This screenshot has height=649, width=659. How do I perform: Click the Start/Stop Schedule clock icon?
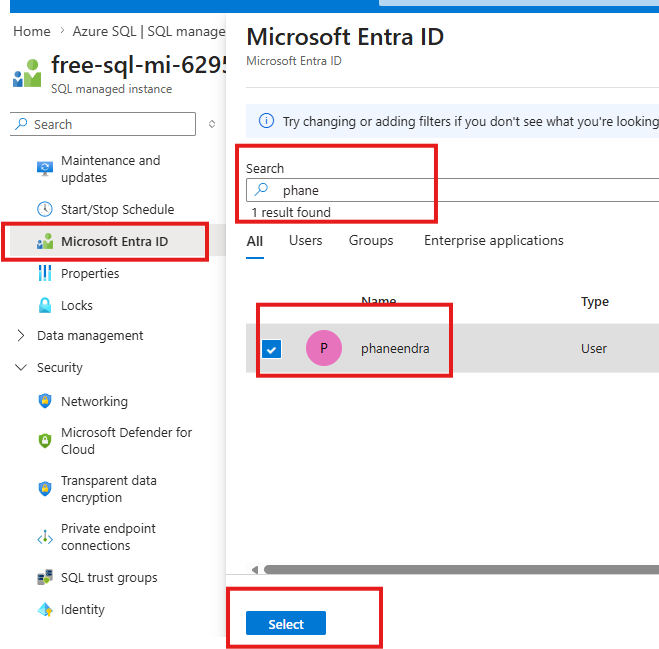[45, 209]
